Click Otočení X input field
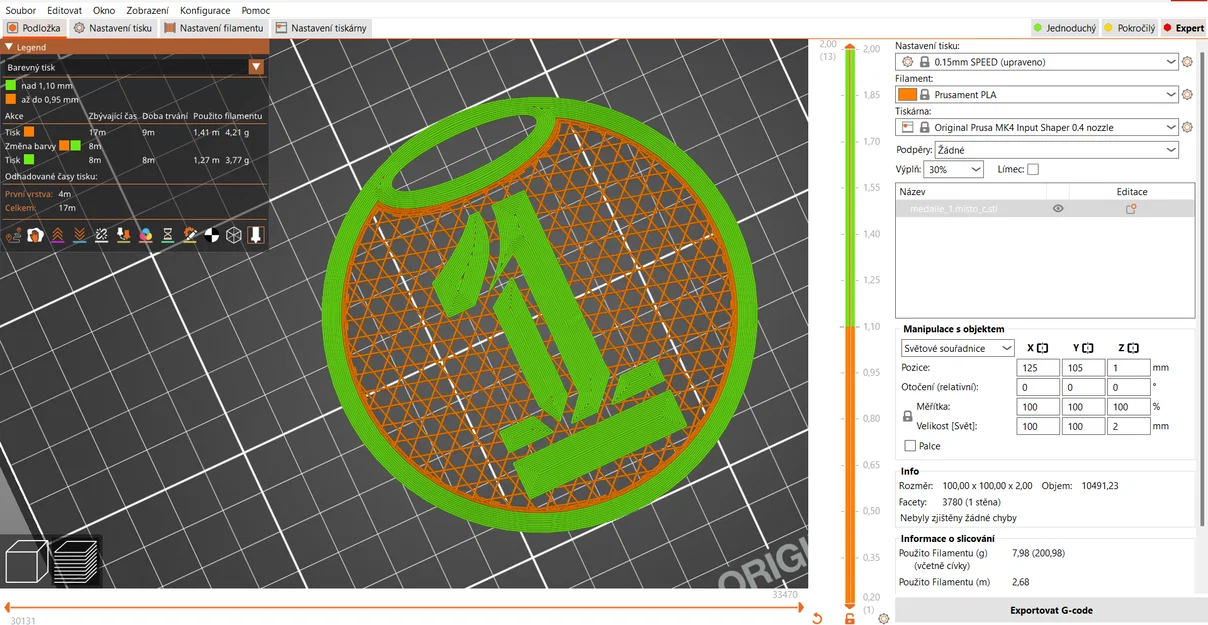 [1037, 387]
